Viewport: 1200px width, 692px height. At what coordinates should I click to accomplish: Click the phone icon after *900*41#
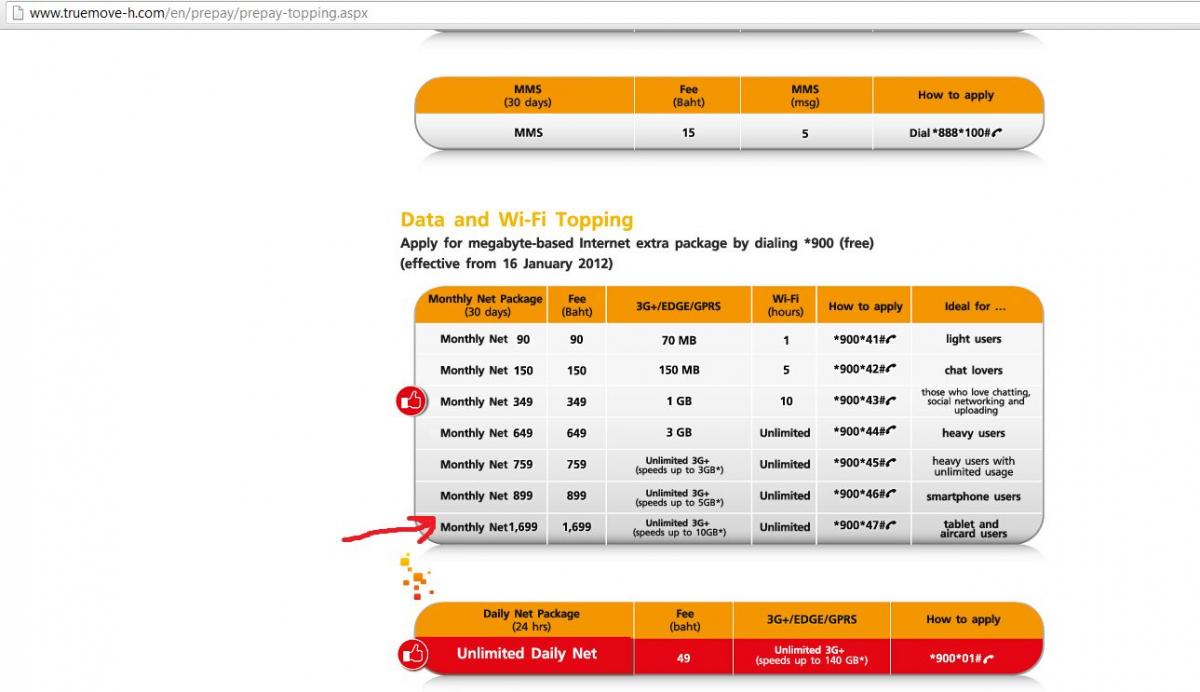tap(891, 339)
